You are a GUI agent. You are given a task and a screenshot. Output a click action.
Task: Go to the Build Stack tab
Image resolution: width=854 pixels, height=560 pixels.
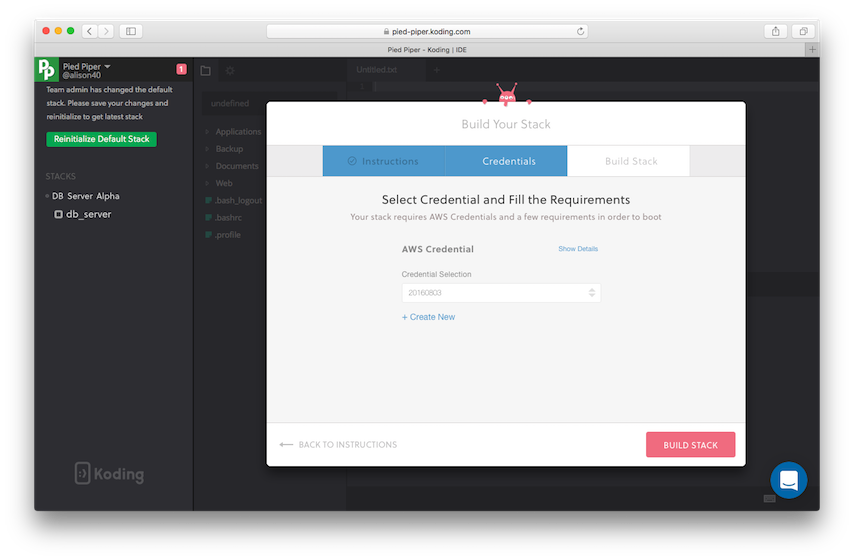[629, 161]
